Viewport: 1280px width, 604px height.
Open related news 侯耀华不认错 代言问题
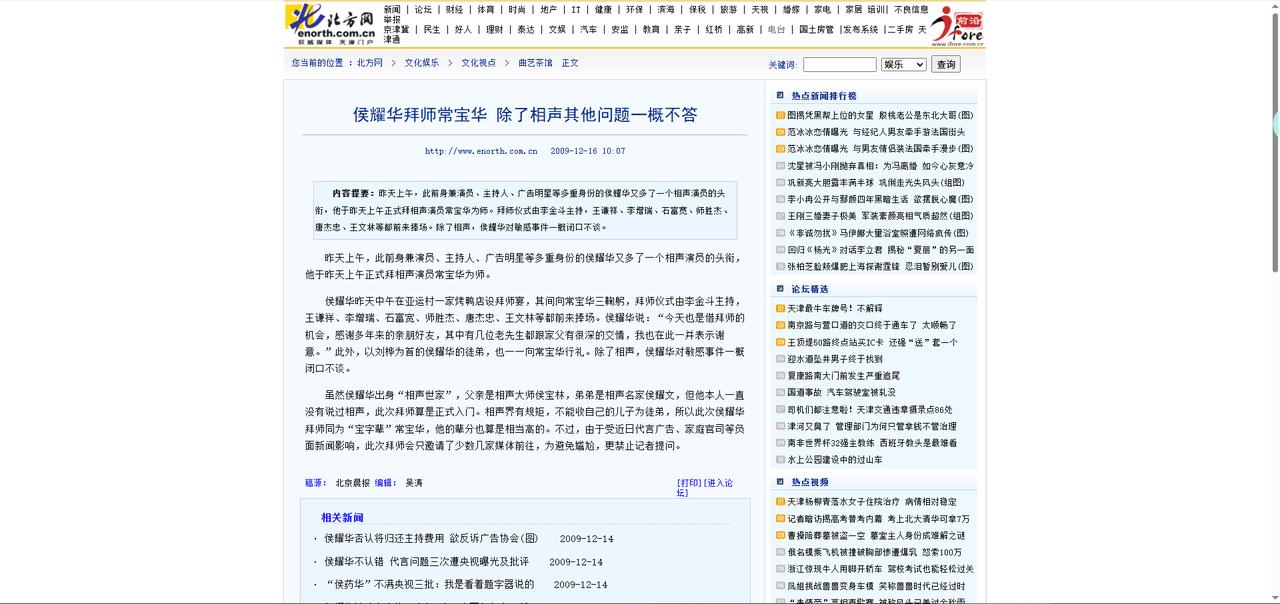click(426, 562)
